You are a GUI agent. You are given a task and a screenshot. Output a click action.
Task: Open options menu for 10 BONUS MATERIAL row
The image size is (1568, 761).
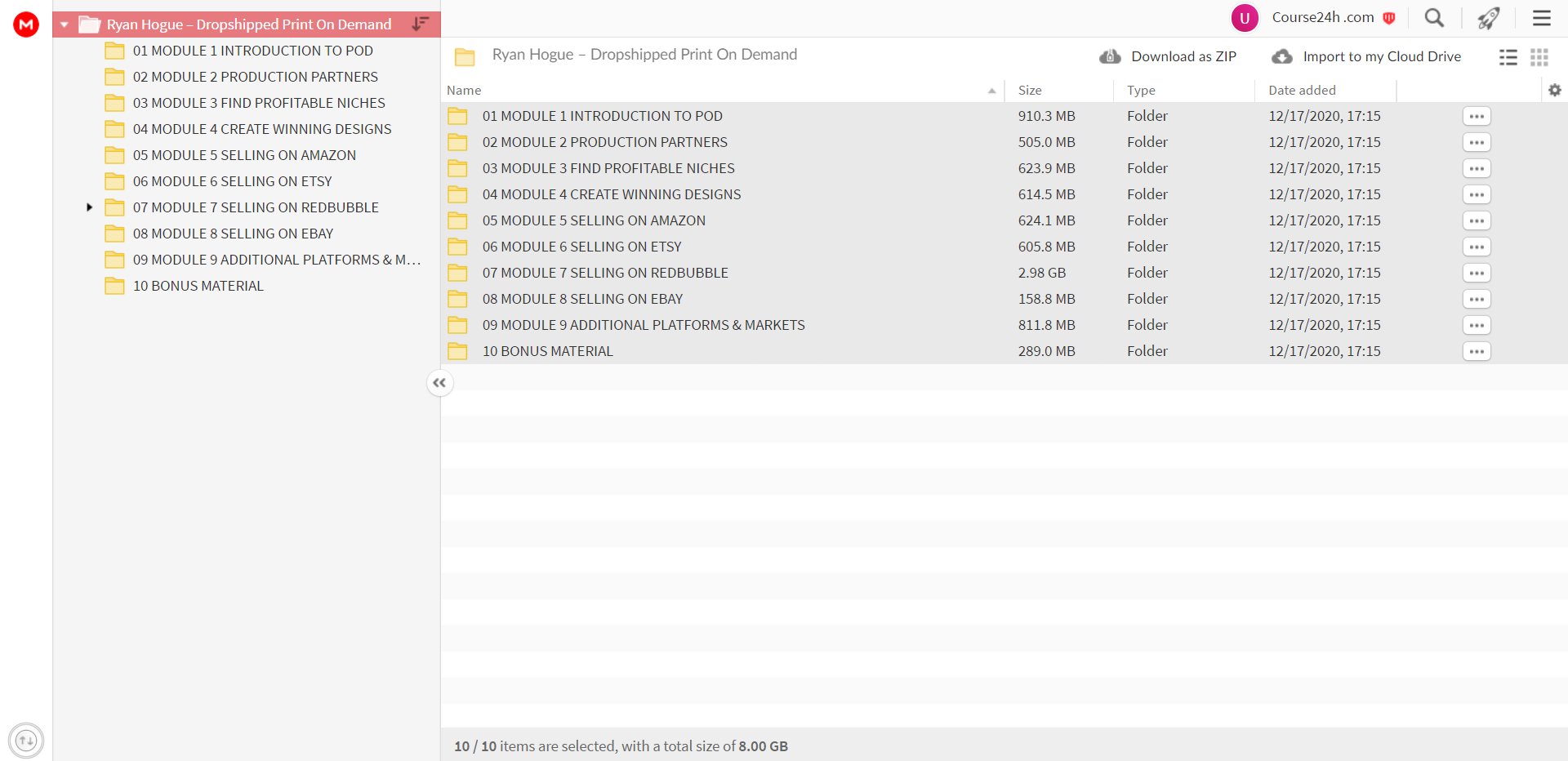1477,351
